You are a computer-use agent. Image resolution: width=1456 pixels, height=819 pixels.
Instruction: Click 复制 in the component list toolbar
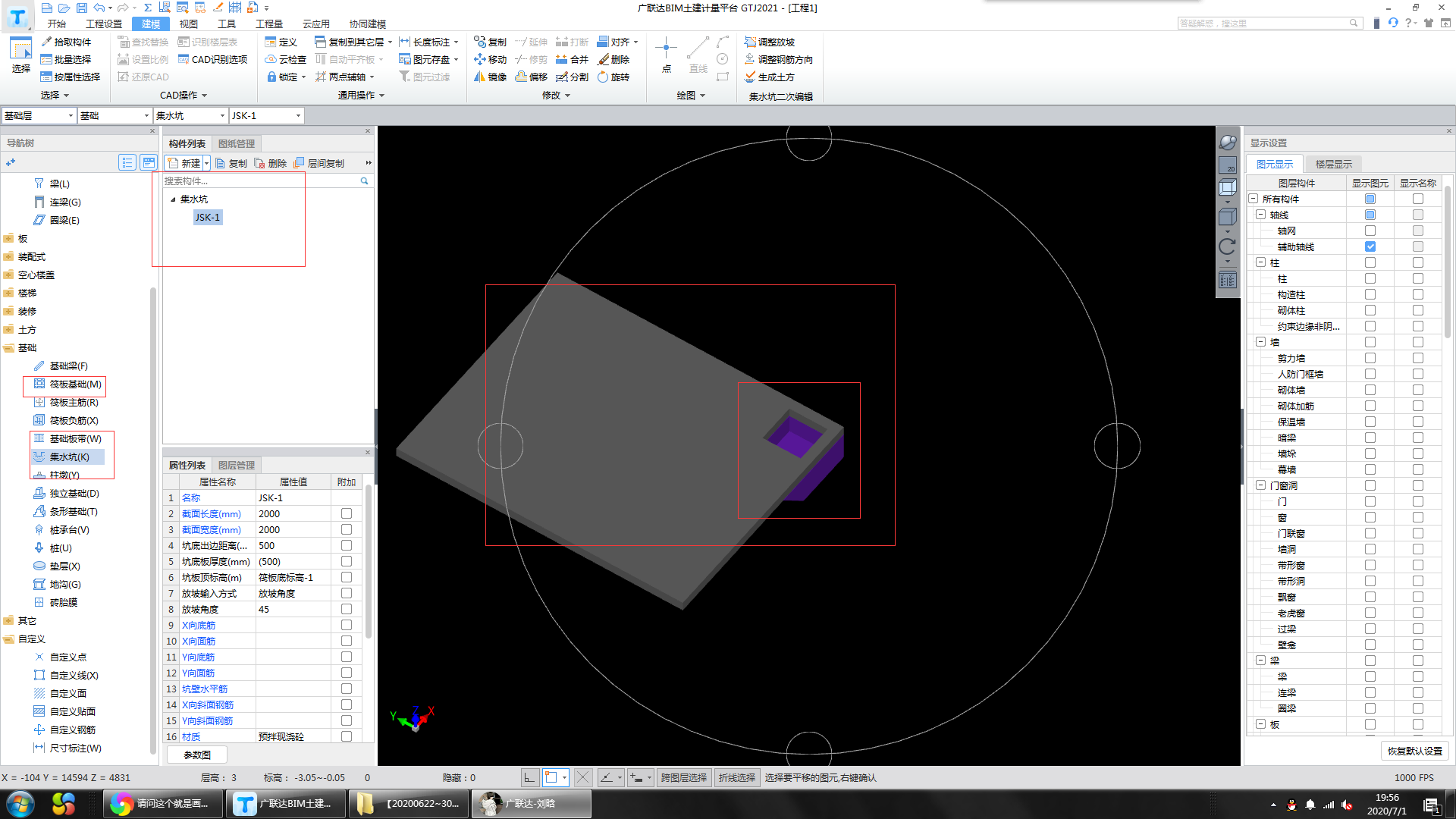coord(231,163)
